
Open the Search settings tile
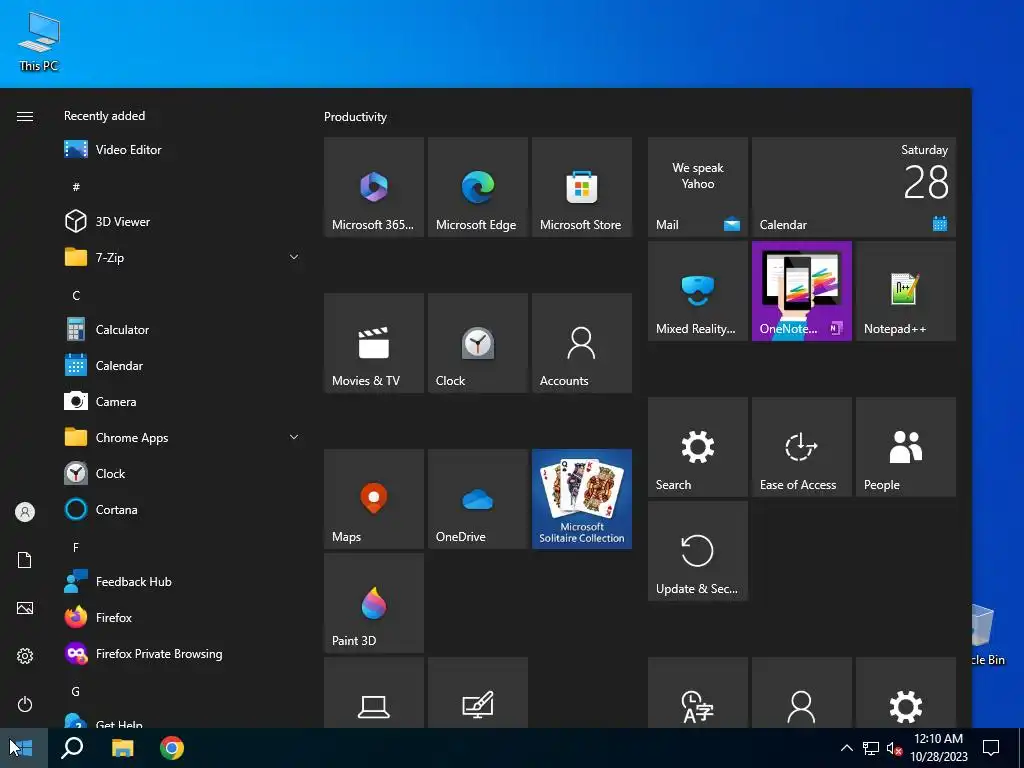point(697,447)
